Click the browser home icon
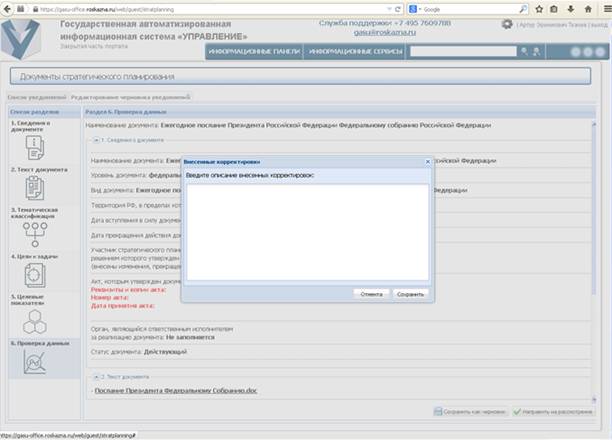Screen dimensions: 612x440 pos(588,8)
